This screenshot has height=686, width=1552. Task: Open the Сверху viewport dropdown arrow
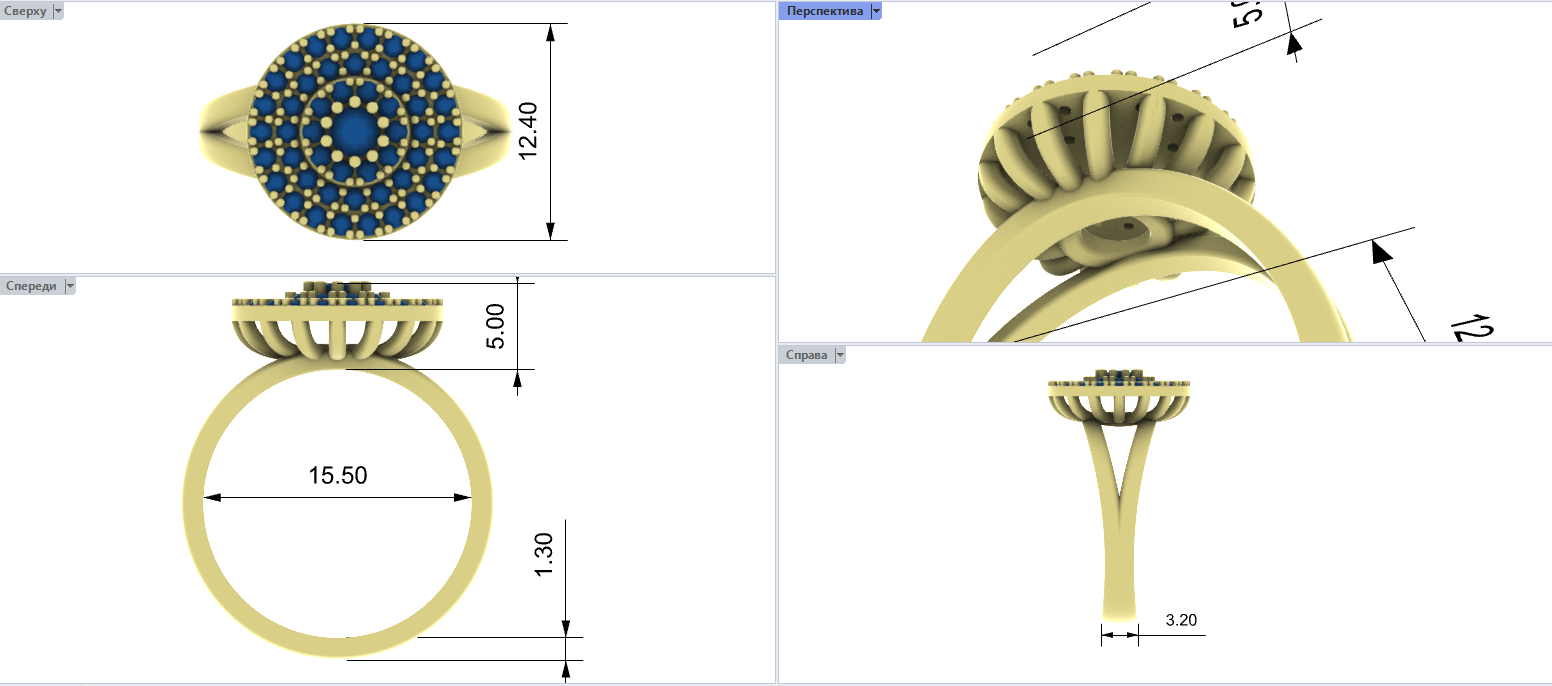coord(57,11)
